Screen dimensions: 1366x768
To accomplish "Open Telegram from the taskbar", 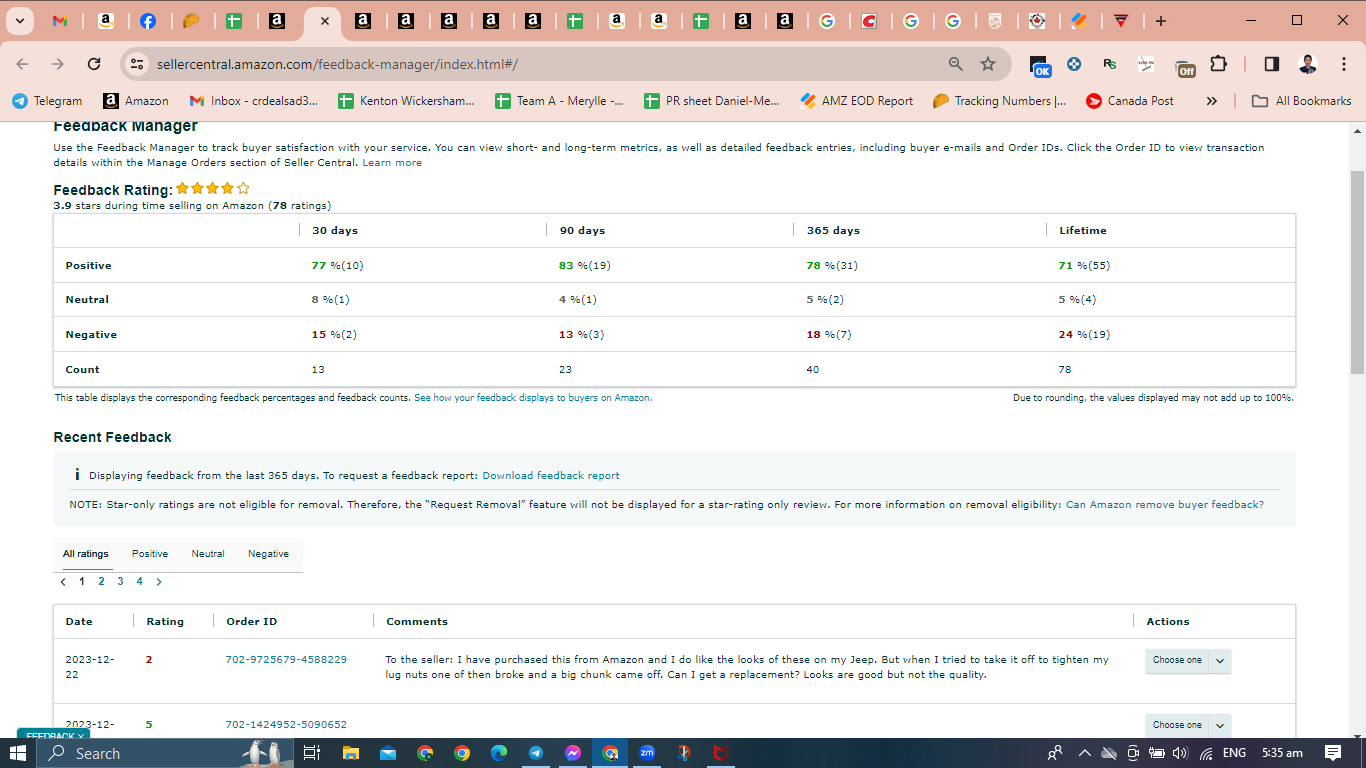I will [x=536, y=753].
